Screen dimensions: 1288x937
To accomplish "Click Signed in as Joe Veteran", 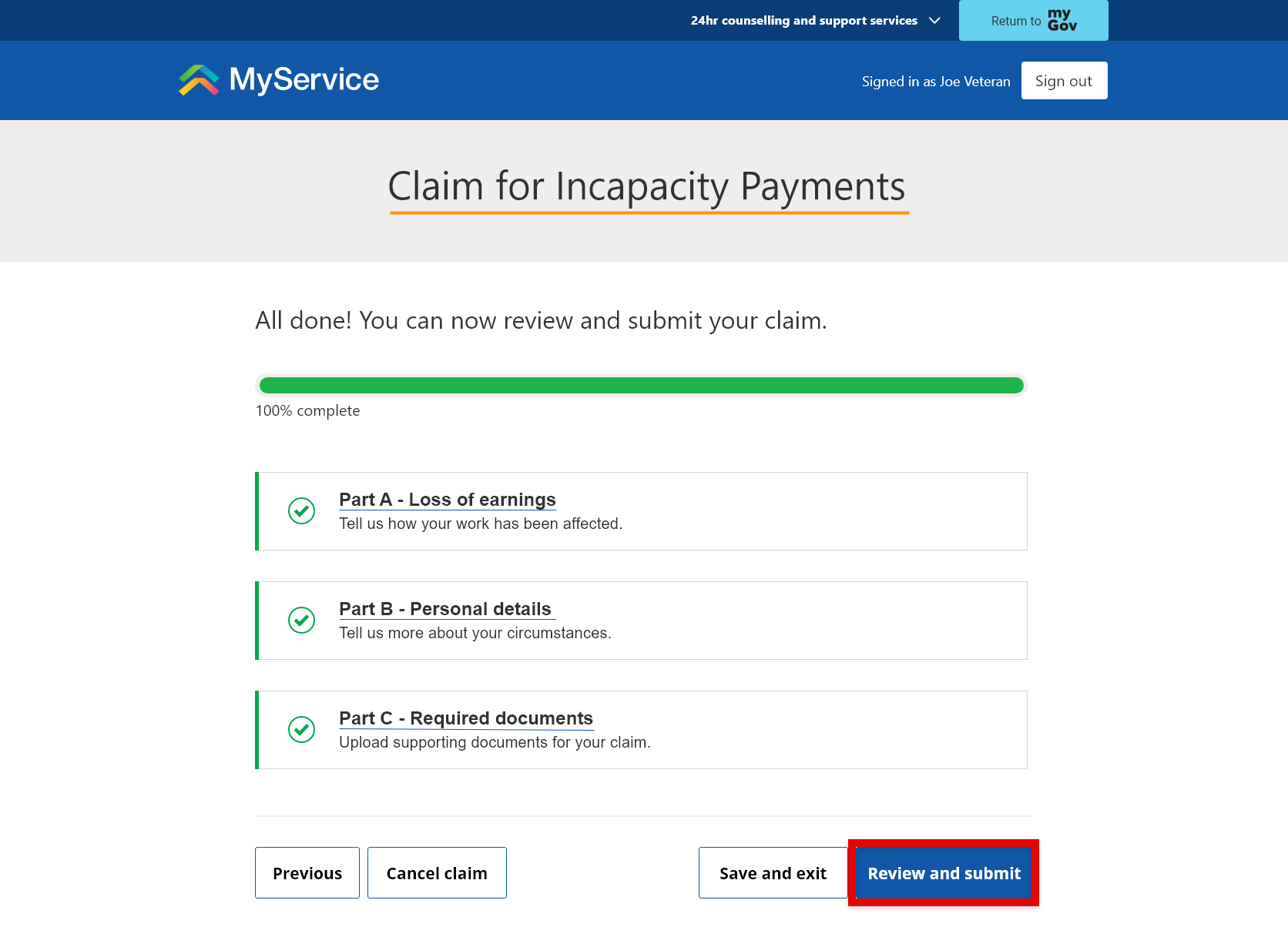I will pyautogui.click(x=936, y=81).
